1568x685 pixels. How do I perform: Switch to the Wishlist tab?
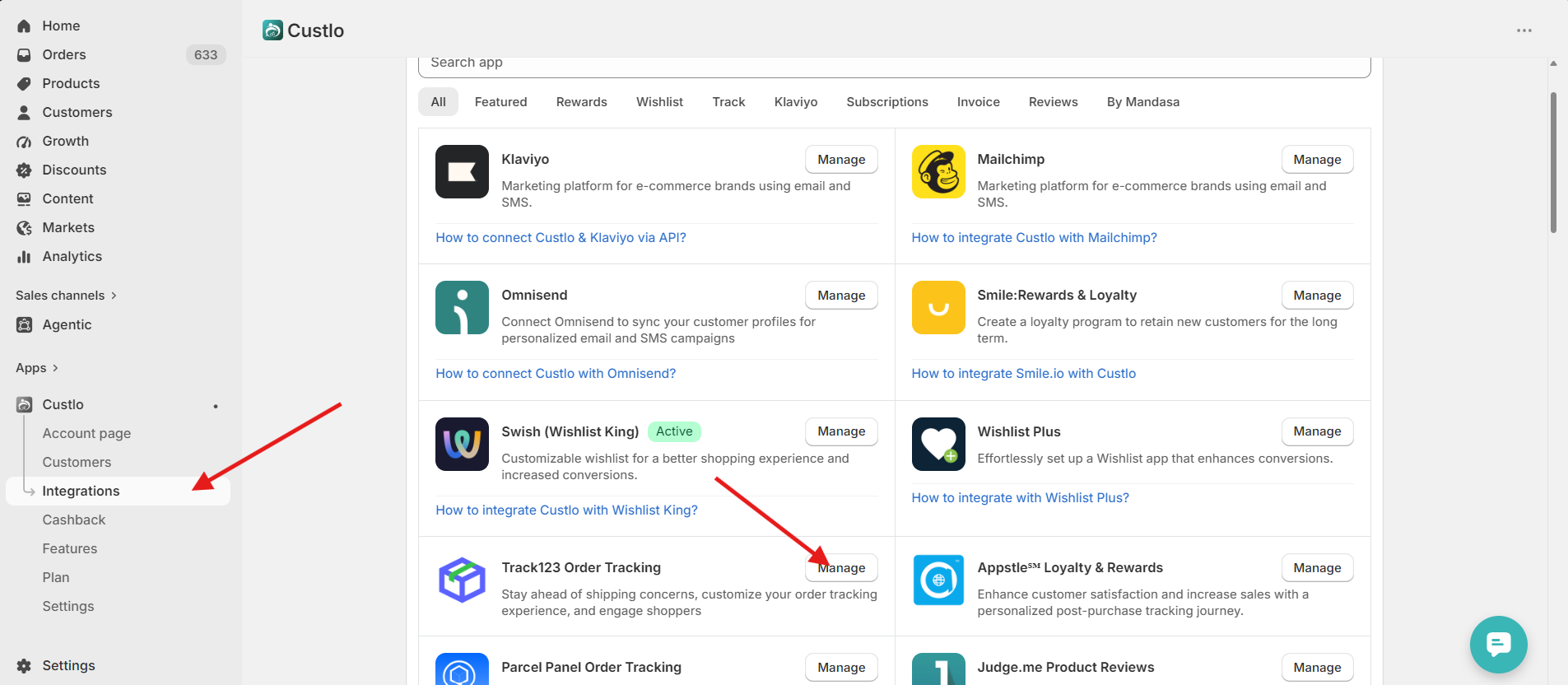click(659, 102)
